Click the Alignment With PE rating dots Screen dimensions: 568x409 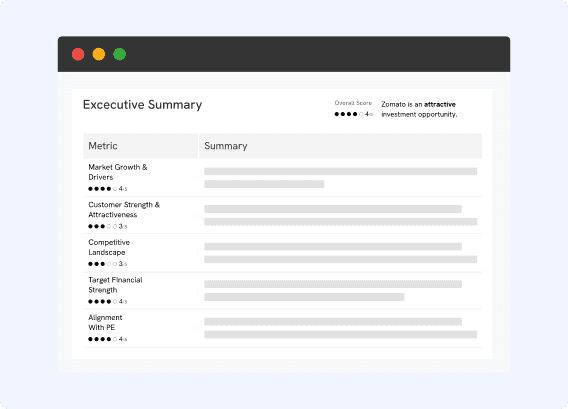[108, 339]
